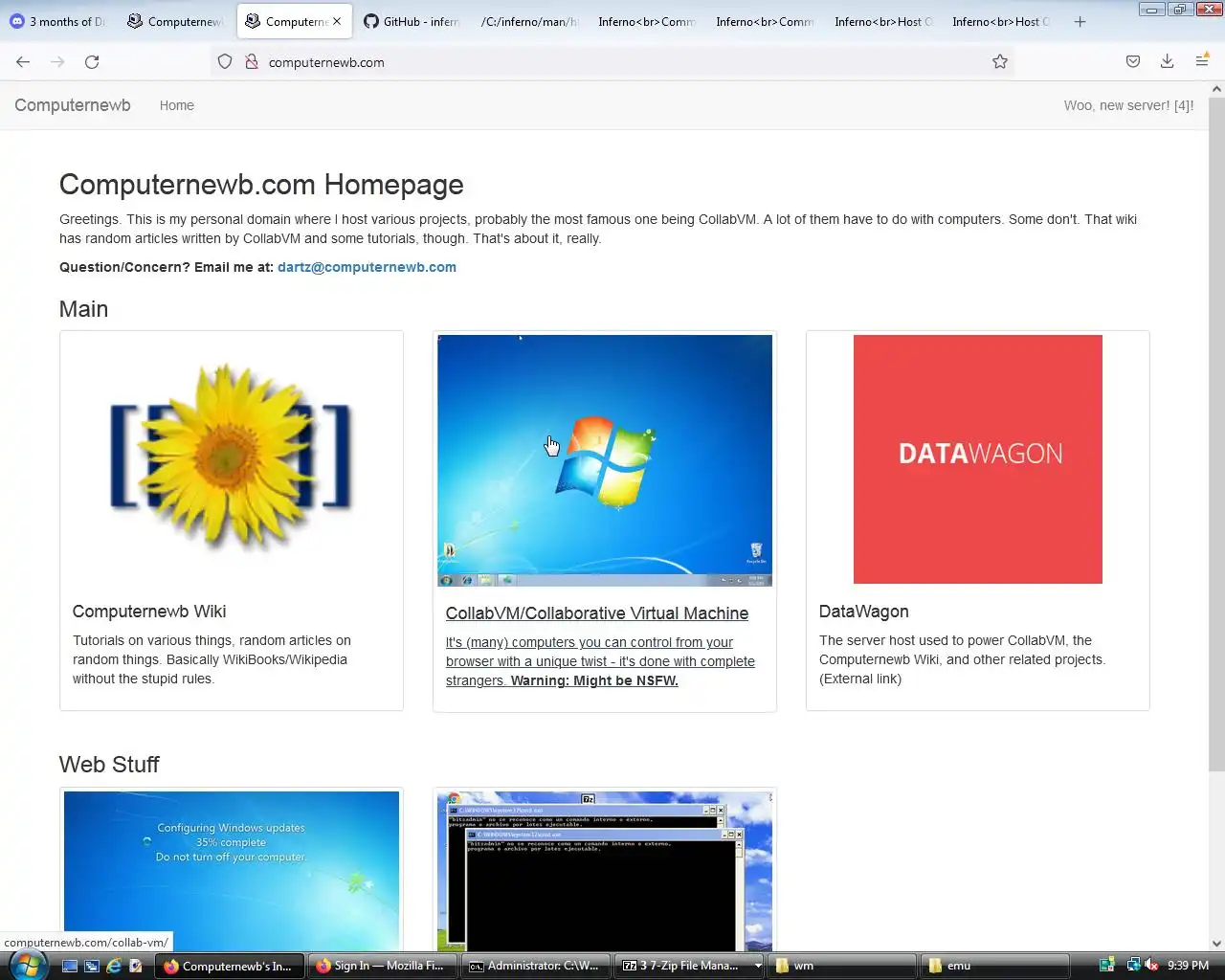Viewport: 1225px width, 980px height.
Task: Switch to the '3 months of D...' Discord tab
Action: point(58,21)
